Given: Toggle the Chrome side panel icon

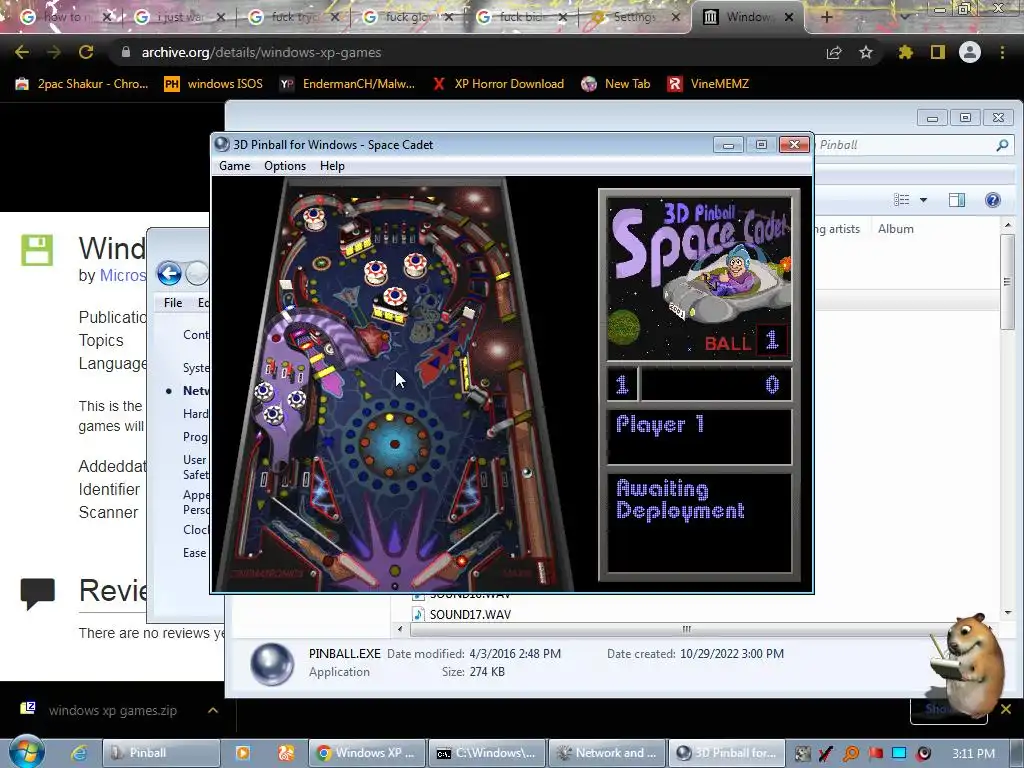Looking at the screenshot, I should click(x=938, y=52).
